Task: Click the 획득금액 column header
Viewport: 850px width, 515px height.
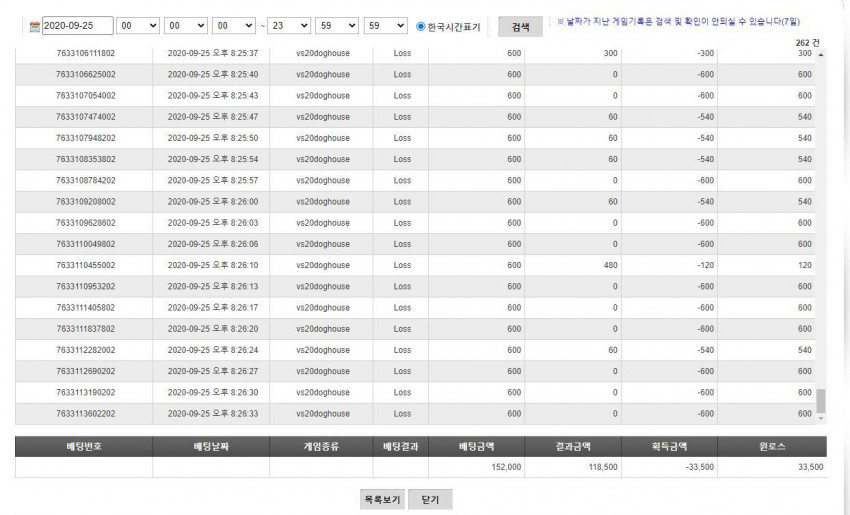Action: pos(669,447)
